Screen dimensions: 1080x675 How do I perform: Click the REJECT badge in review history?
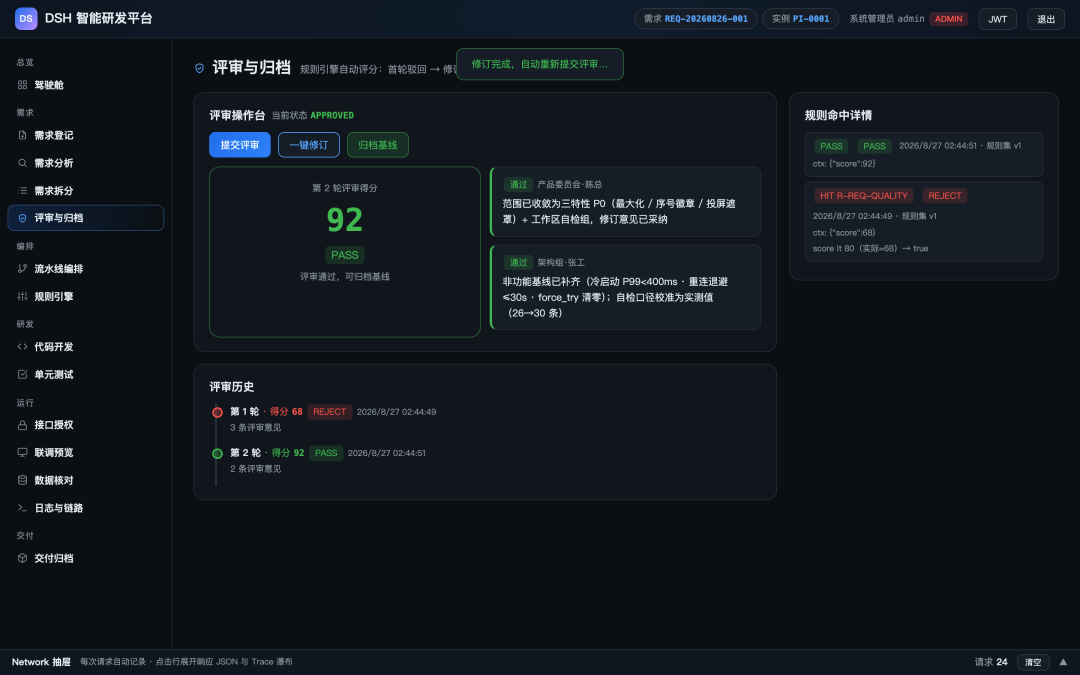329,412
